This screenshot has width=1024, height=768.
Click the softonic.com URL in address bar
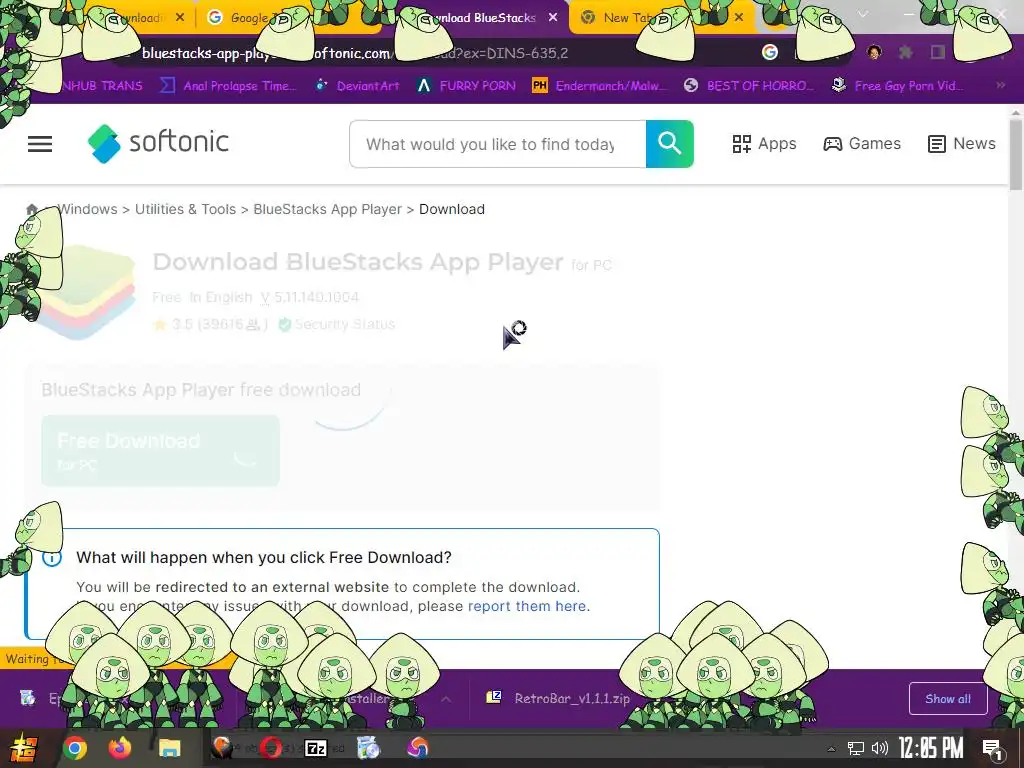coord(355,53)
